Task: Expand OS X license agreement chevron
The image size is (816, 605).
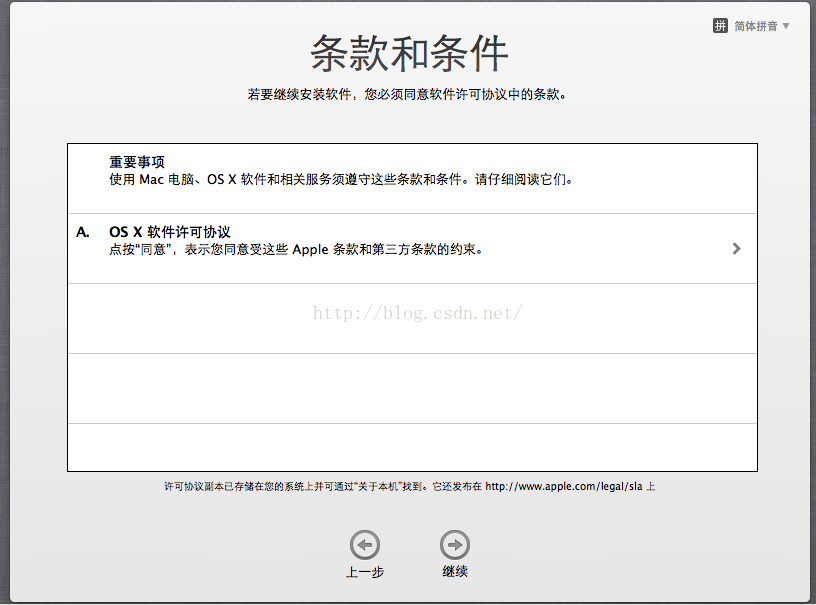Action: tap(736, 249)
